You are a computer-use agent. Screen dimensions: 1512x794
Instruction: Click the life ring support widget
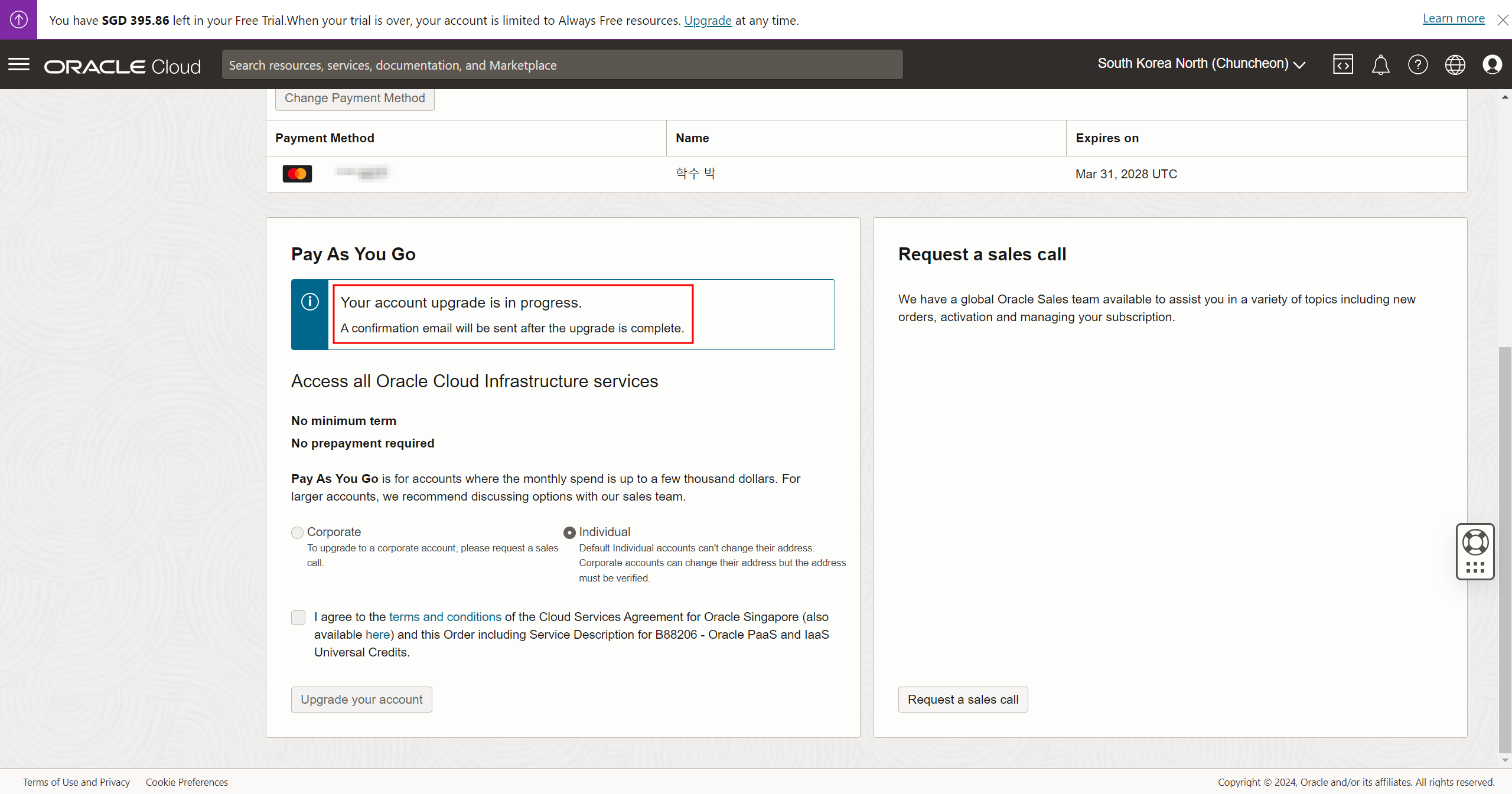tap(1475, 543)
